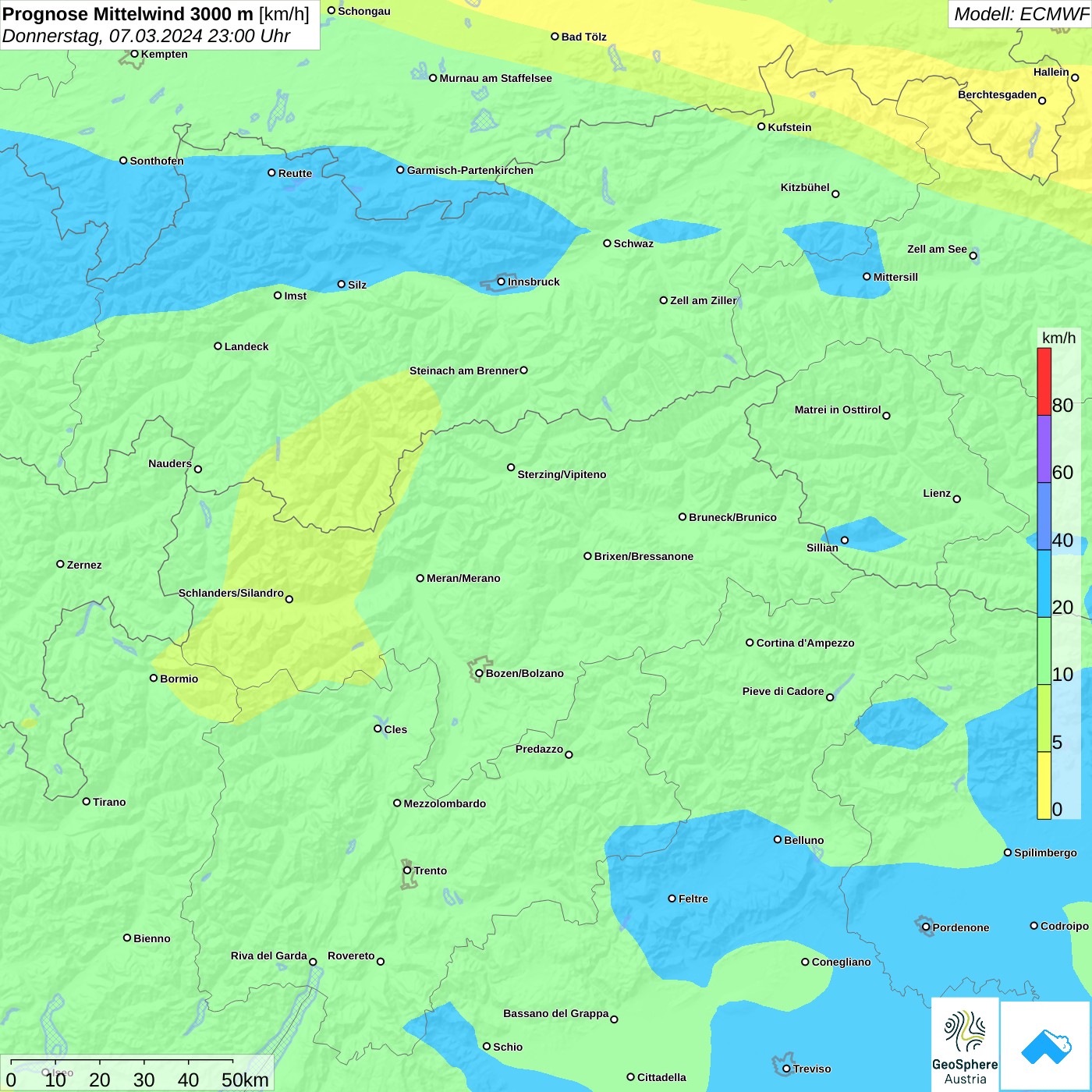Click the title 'Prognose Mittelwind 3000 m'
Image resolution: width=1092 pixels, height=1092 pixels.
(x=128, y=14)
